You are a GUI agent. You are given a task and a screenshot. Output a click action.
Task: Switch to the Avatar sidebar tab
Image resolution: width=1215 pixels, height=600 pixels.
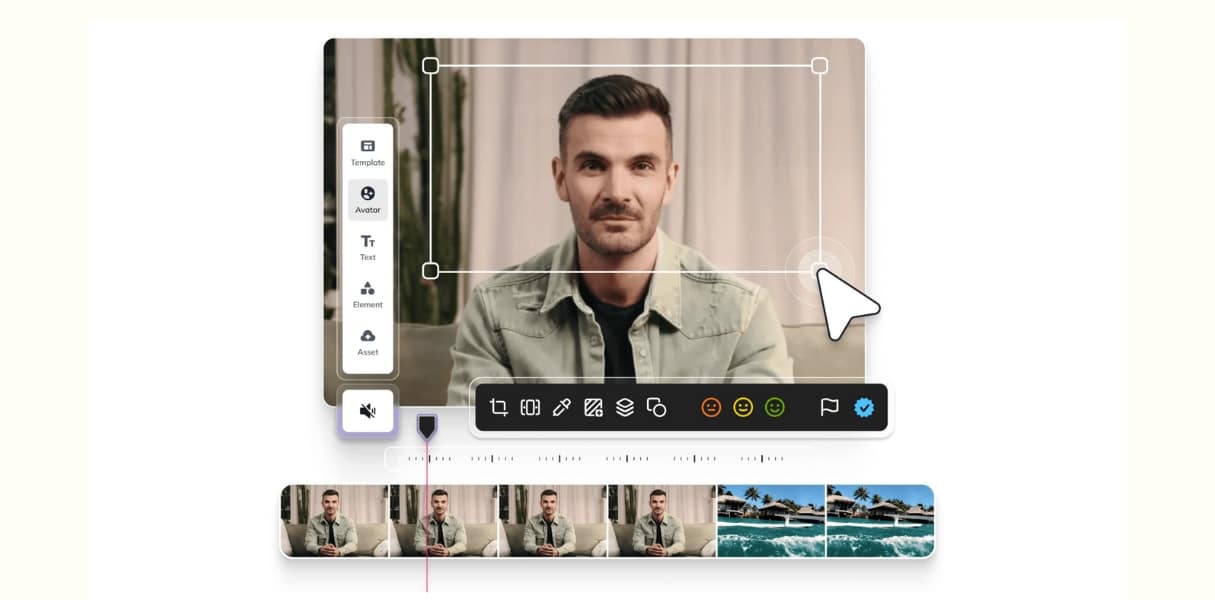click(x=368, y=200)
